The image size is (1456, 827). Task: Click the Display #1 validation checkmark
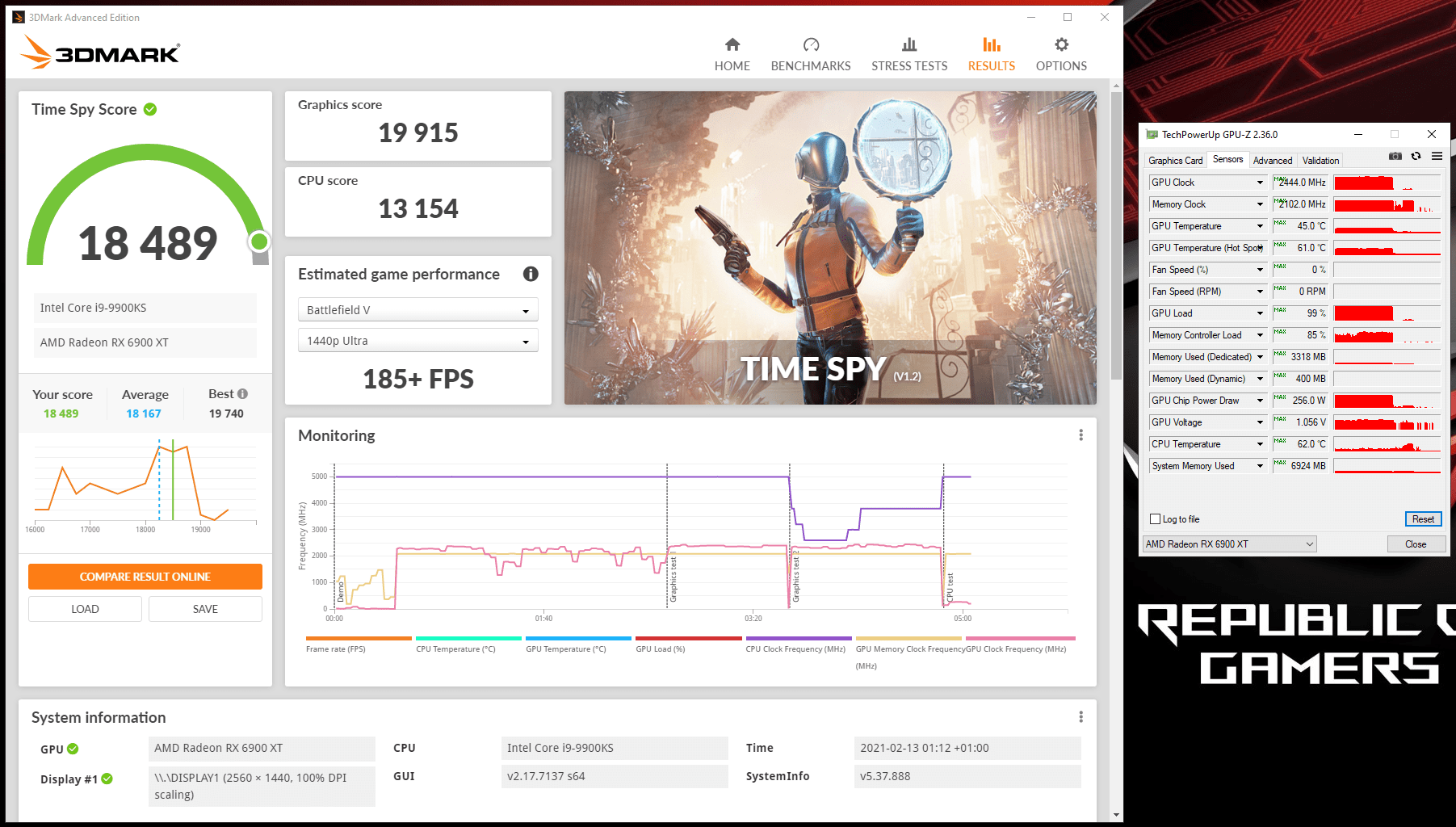107,779
